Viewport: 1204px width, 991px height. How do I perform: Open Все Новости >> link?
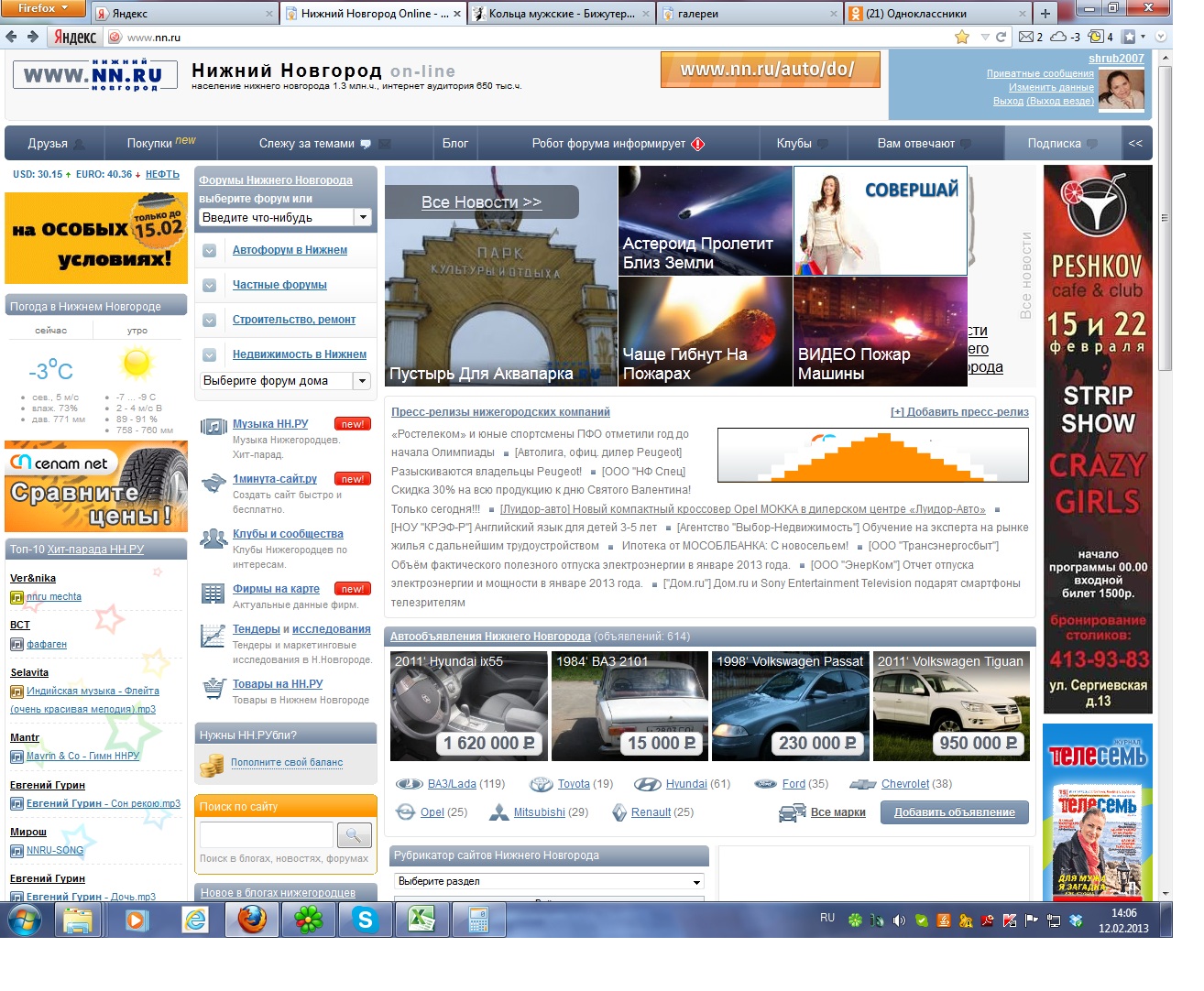point(481,202)
